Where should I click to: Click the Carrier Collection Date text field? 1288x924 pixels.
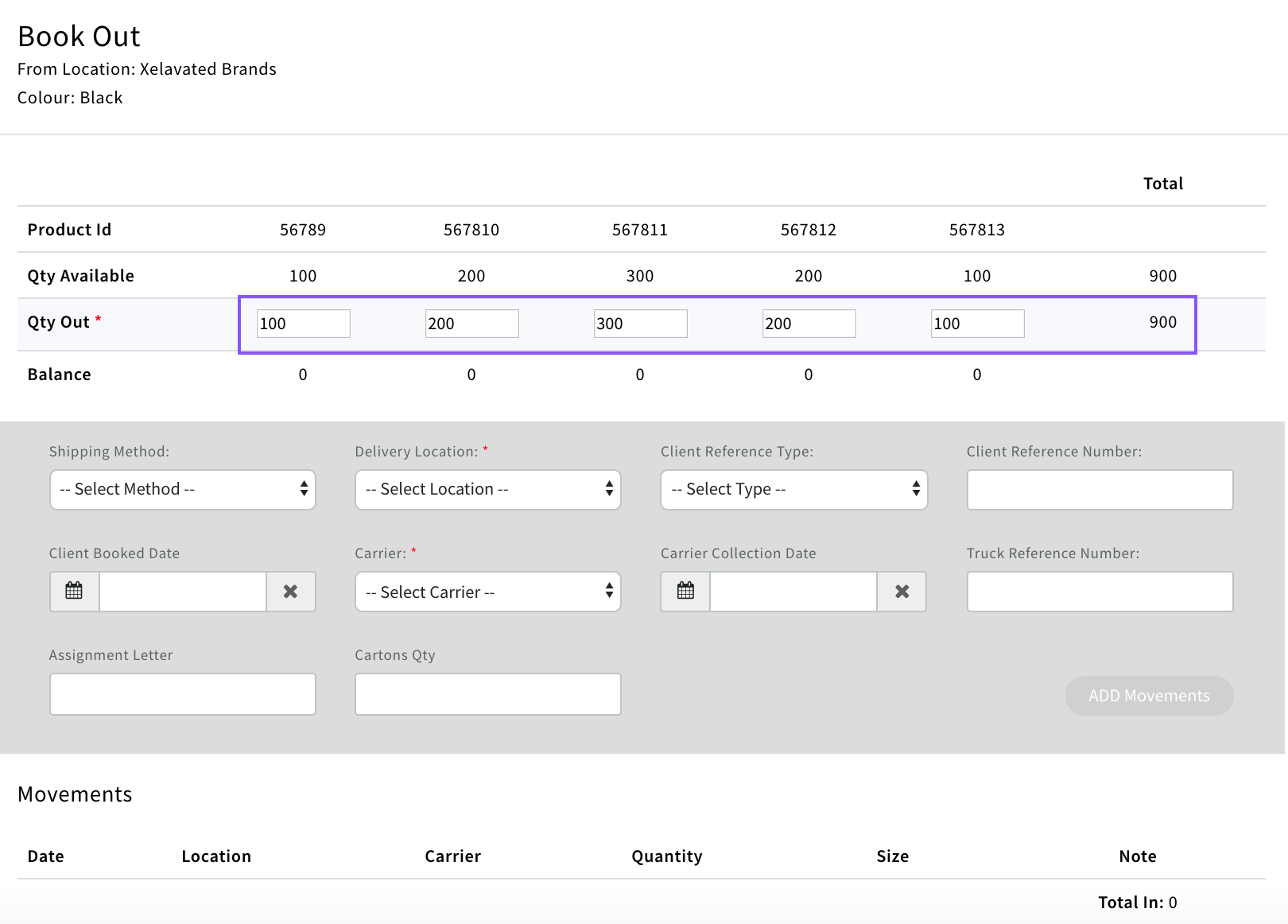pyautogui.click(x=793, y=592)
